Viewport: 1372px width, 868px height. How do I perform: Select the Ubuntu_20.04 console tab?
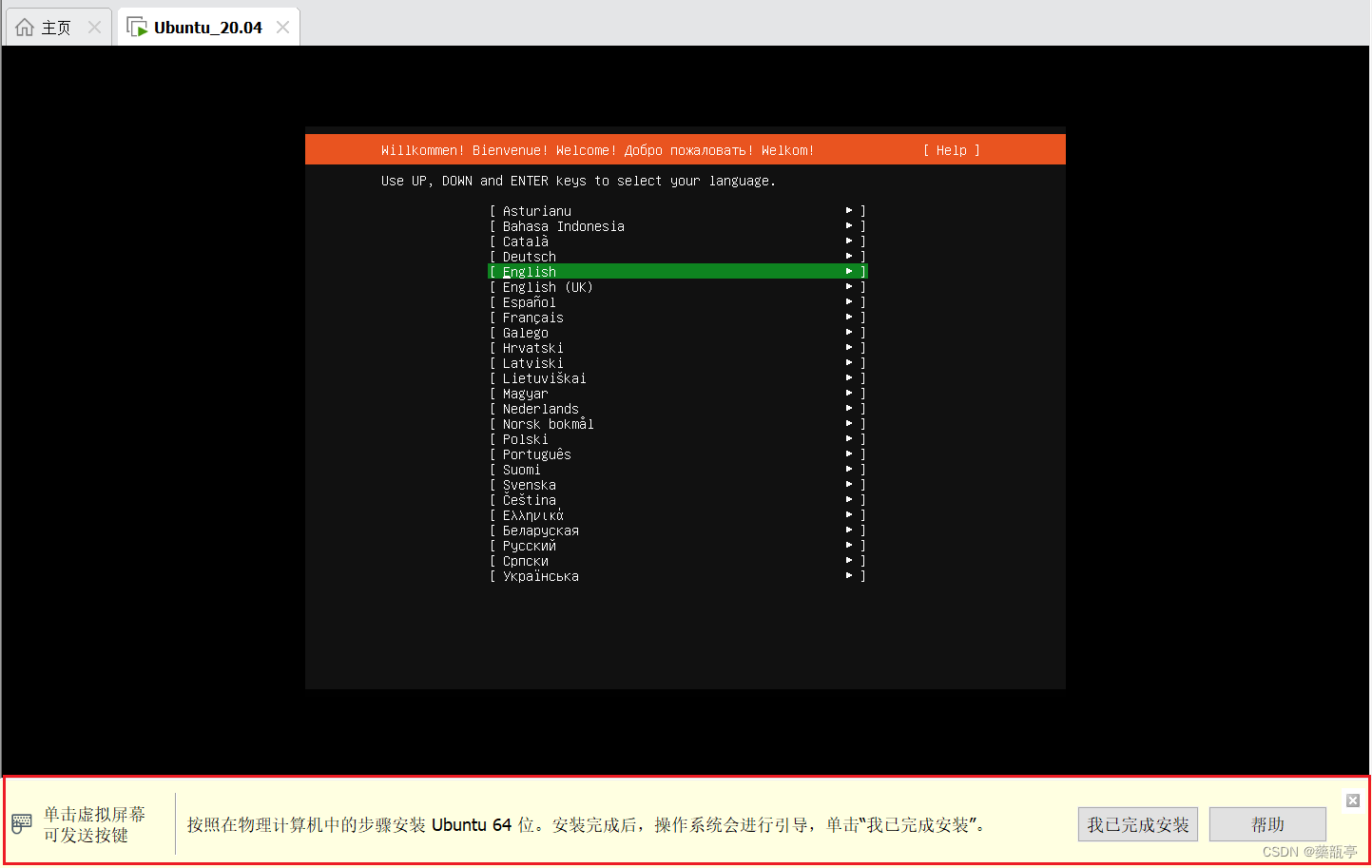pos(208,26)
